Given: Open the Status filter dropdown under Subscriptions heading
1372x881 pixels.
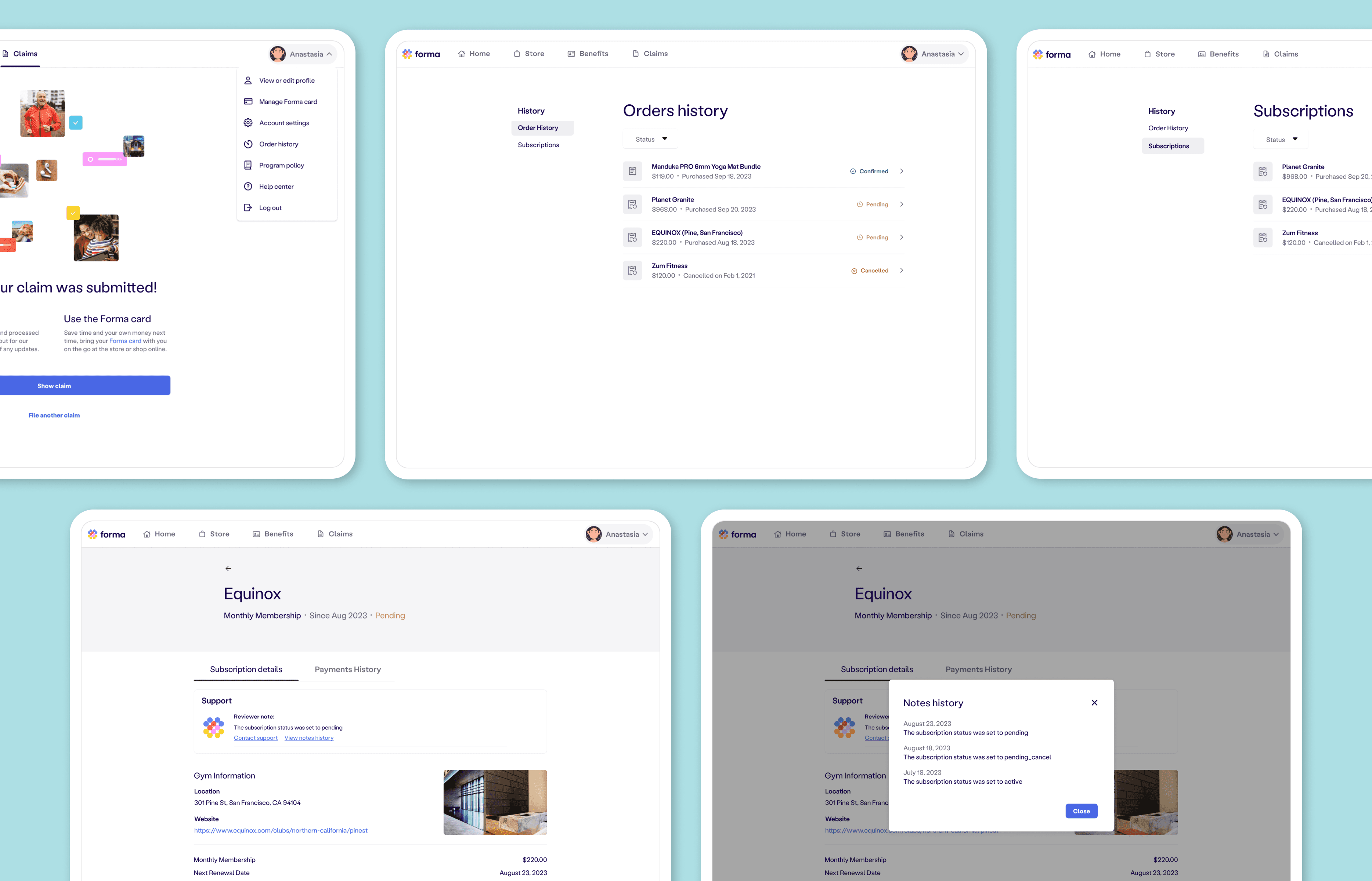Looking at the screenshot, I should pyautogui.click(x=1282, y=139).
